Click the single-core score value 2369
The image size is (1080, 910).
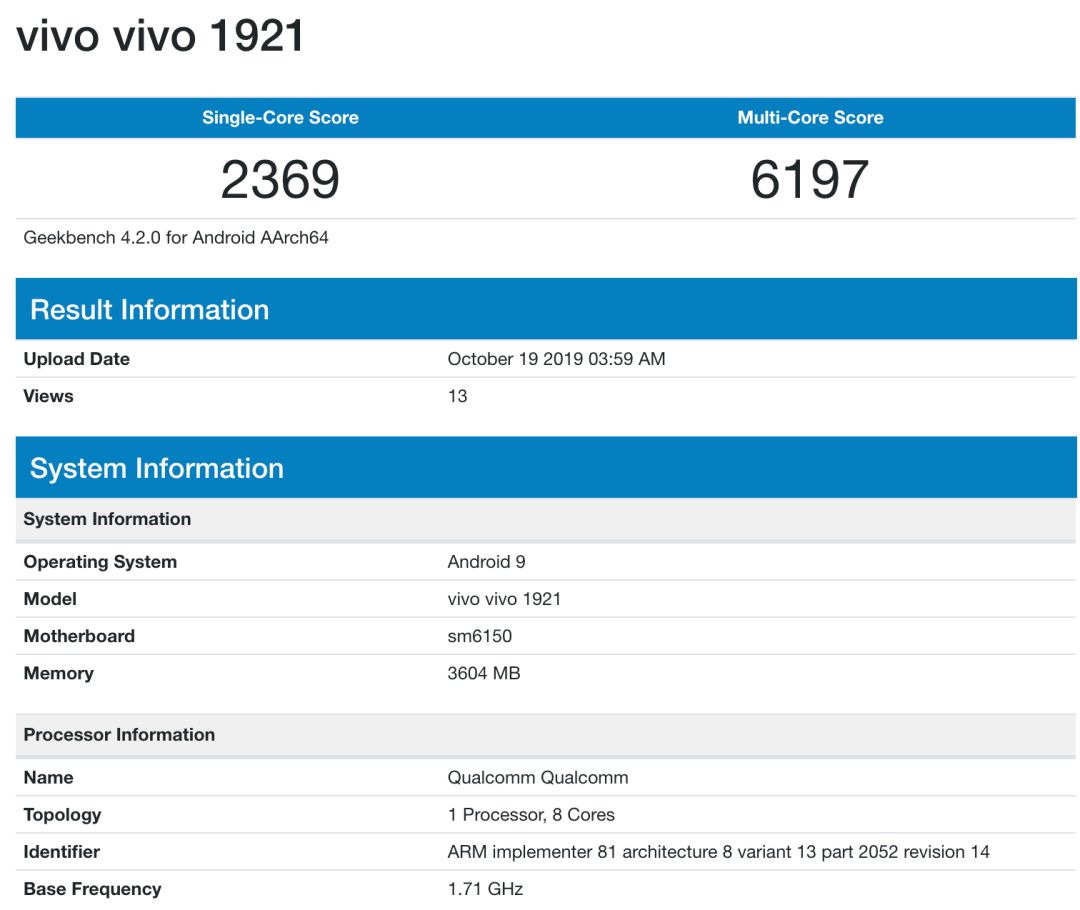[x=280, y=179]
